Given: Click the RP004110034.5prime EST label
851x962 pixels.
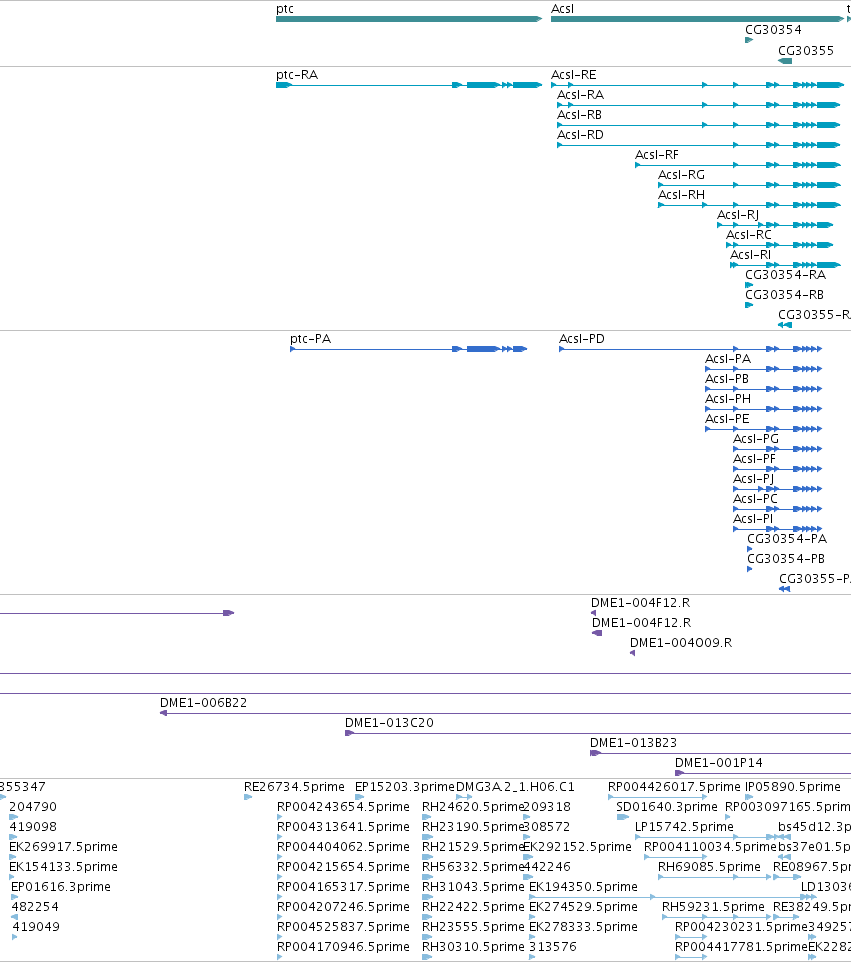Looking at the screenshot, I should 710,847.
